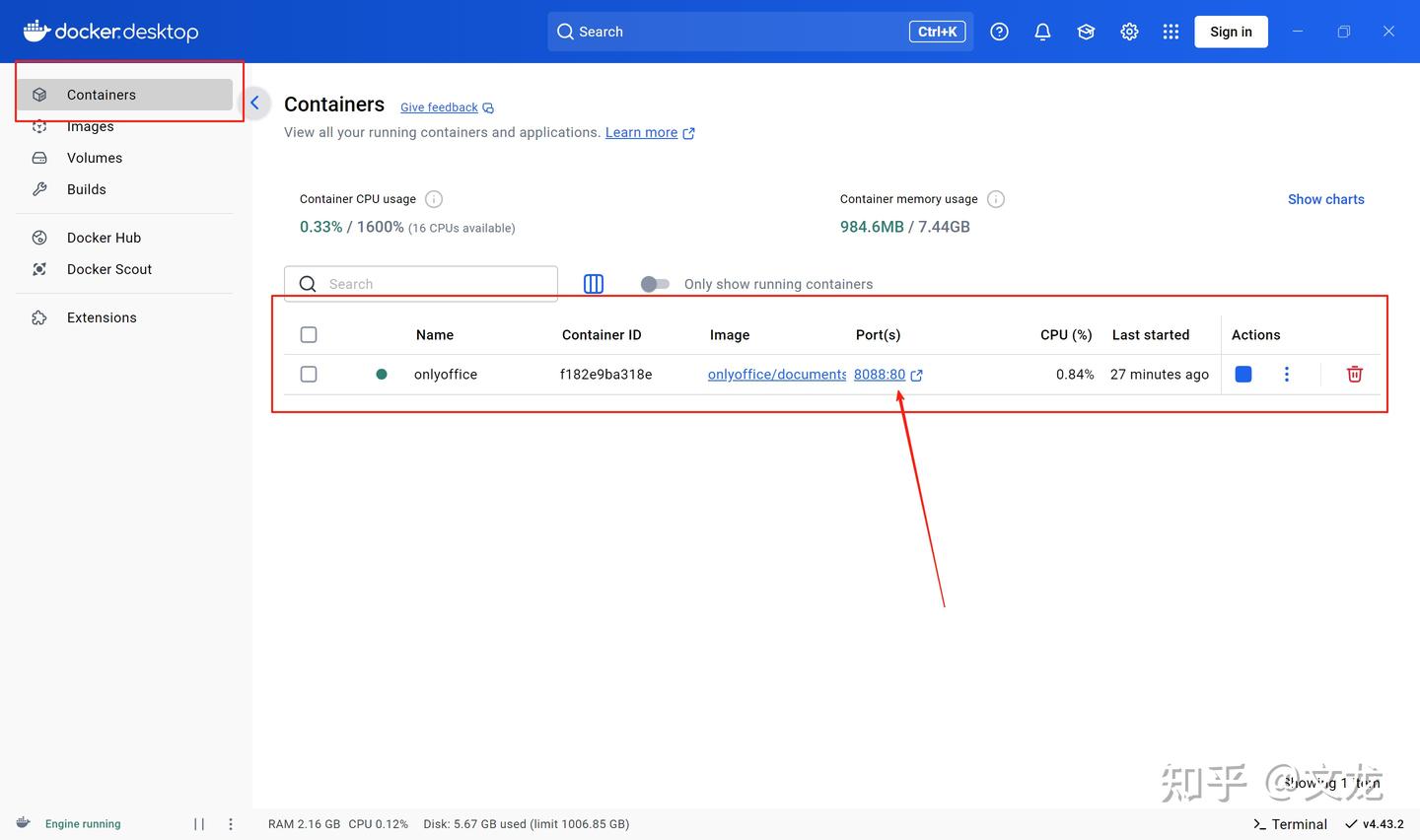Delete the onlyoffice container
1420x840 pixels.
point(1355,374)
